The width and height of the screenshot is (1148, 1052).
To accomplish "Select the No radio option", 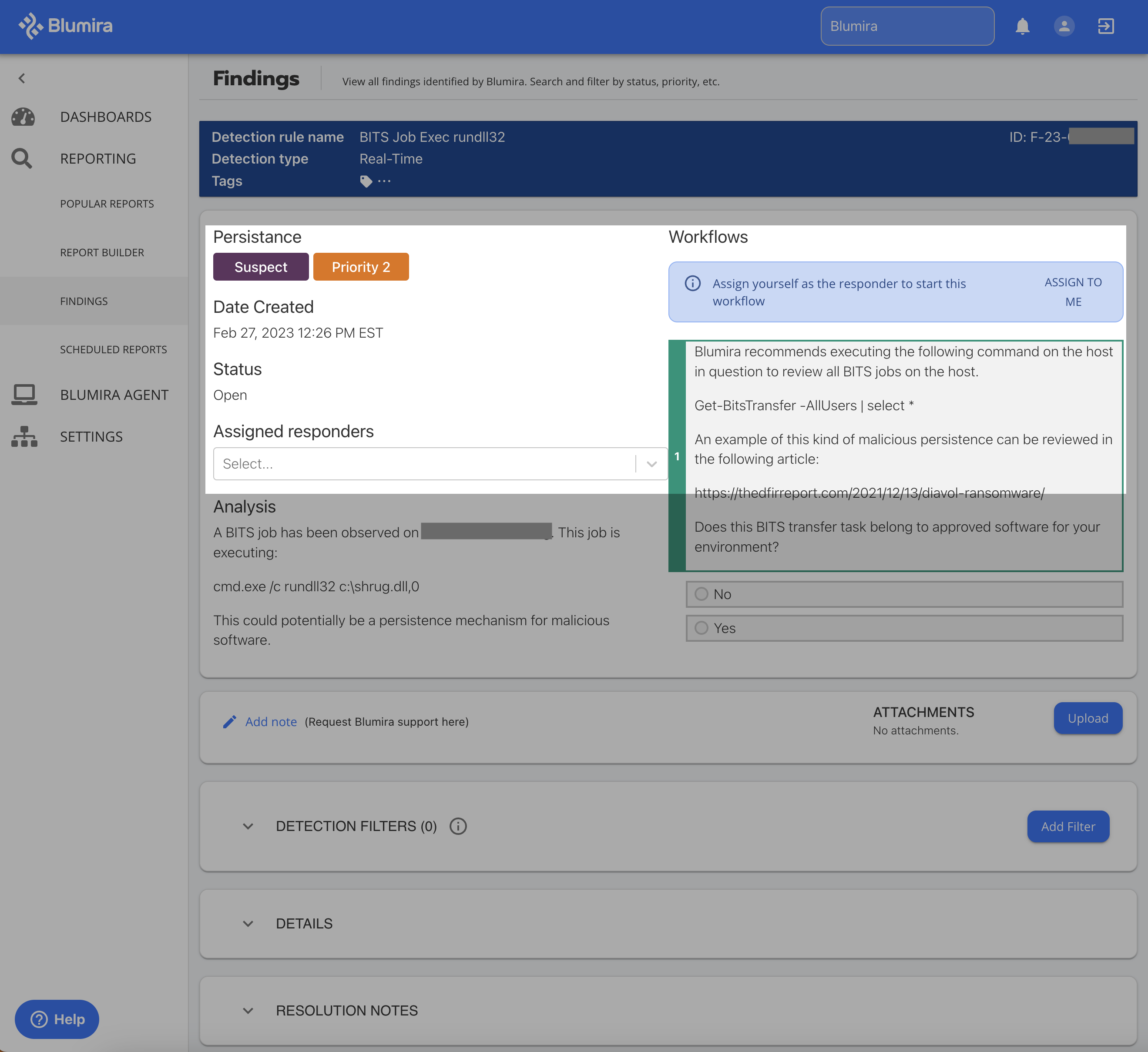I will [x=702, y=594].
